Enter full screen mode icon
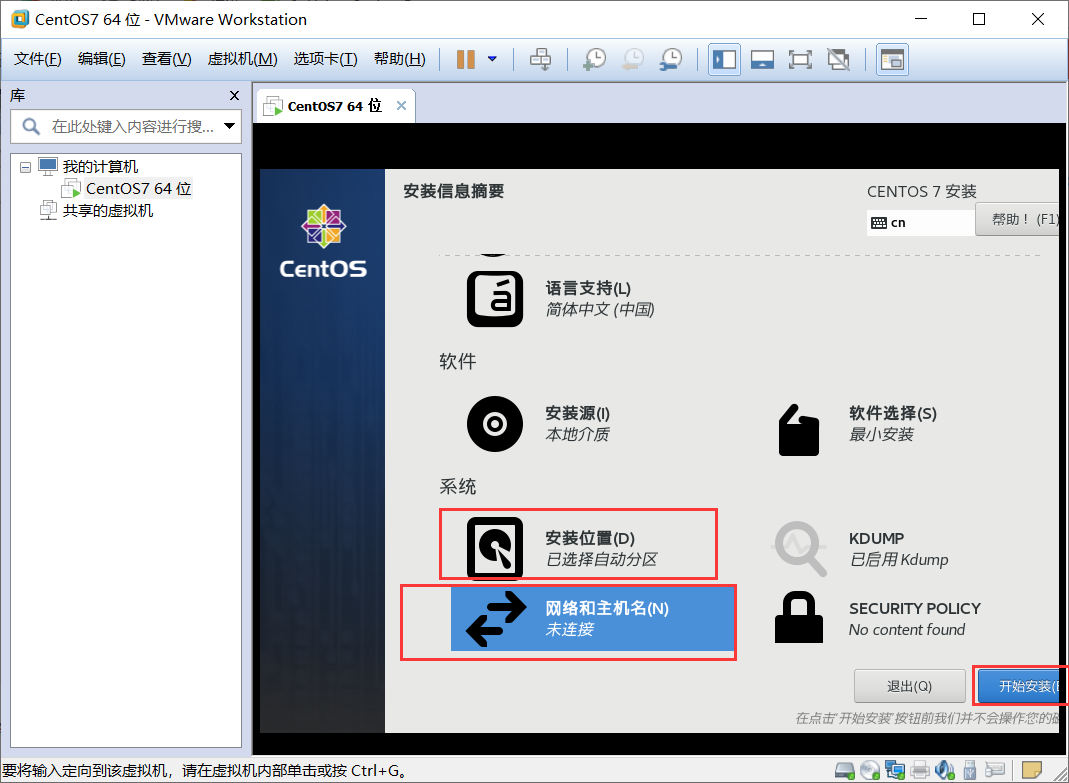 click(800, 59)
